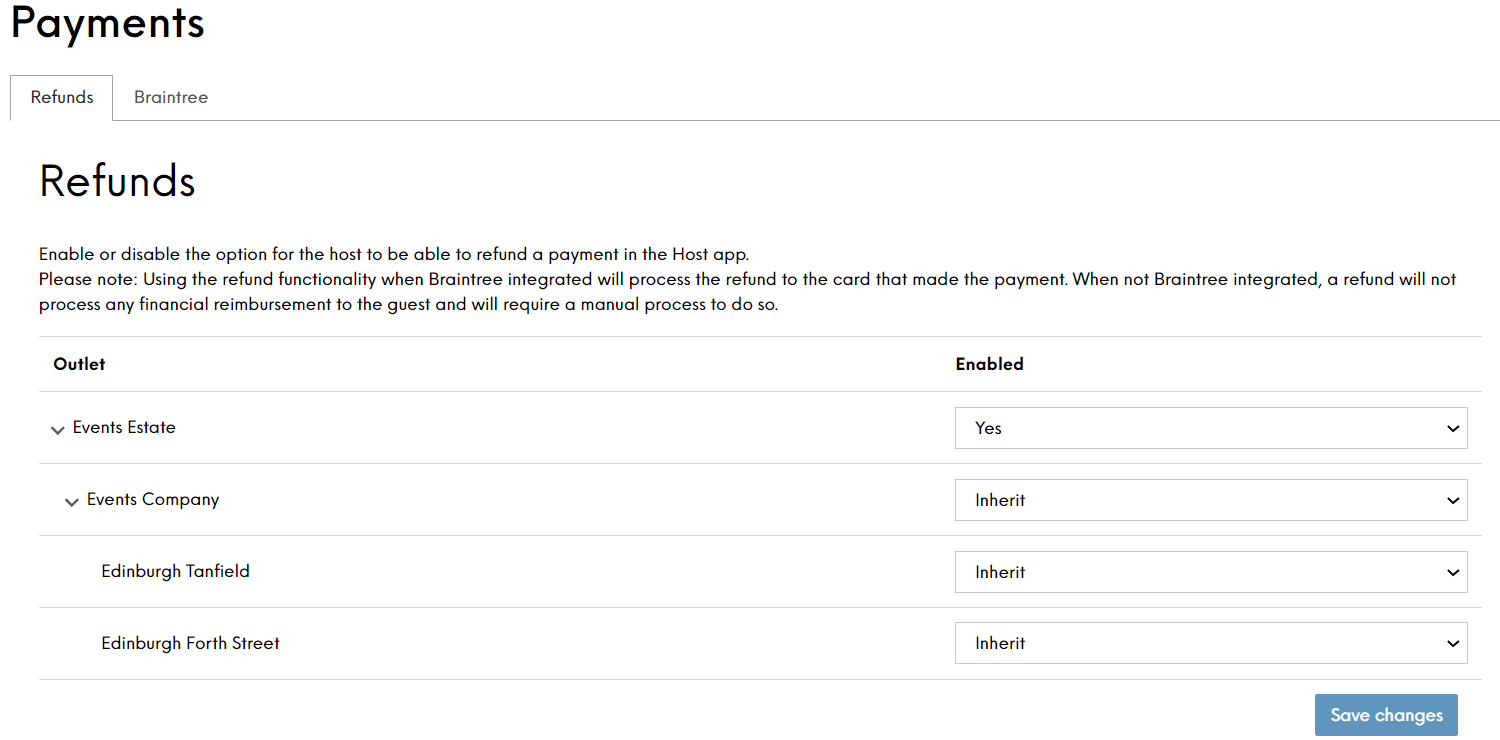Collapse the Events Company chevron

[72, 501]
